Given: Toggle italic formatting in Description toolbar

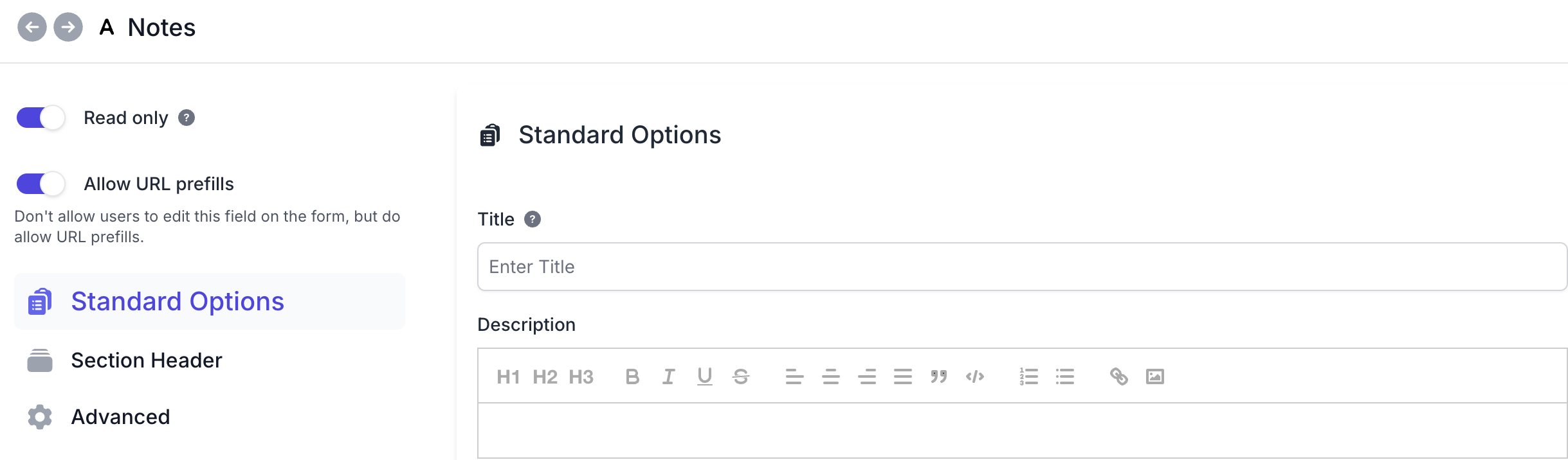Looking at the screenshot, I should click(669, 377).
